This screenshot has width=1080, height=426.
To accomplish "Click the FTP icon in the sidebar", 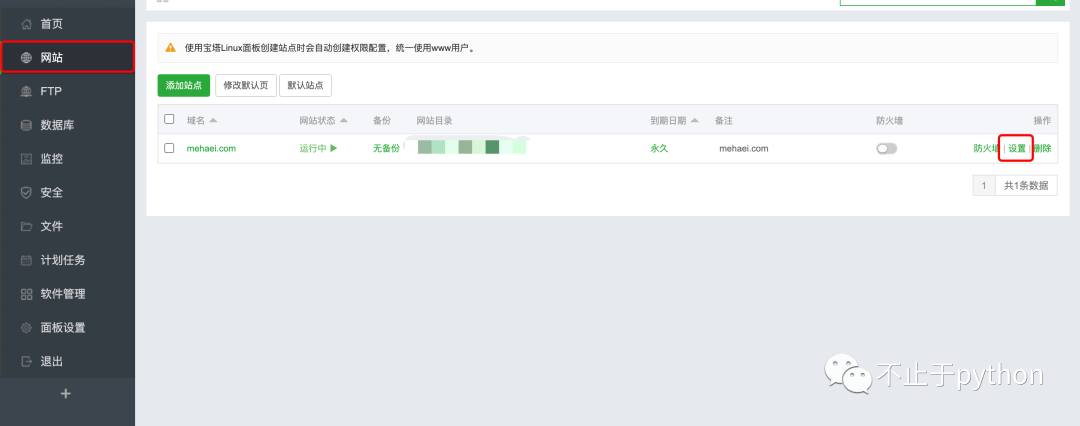I will point(27,91).
